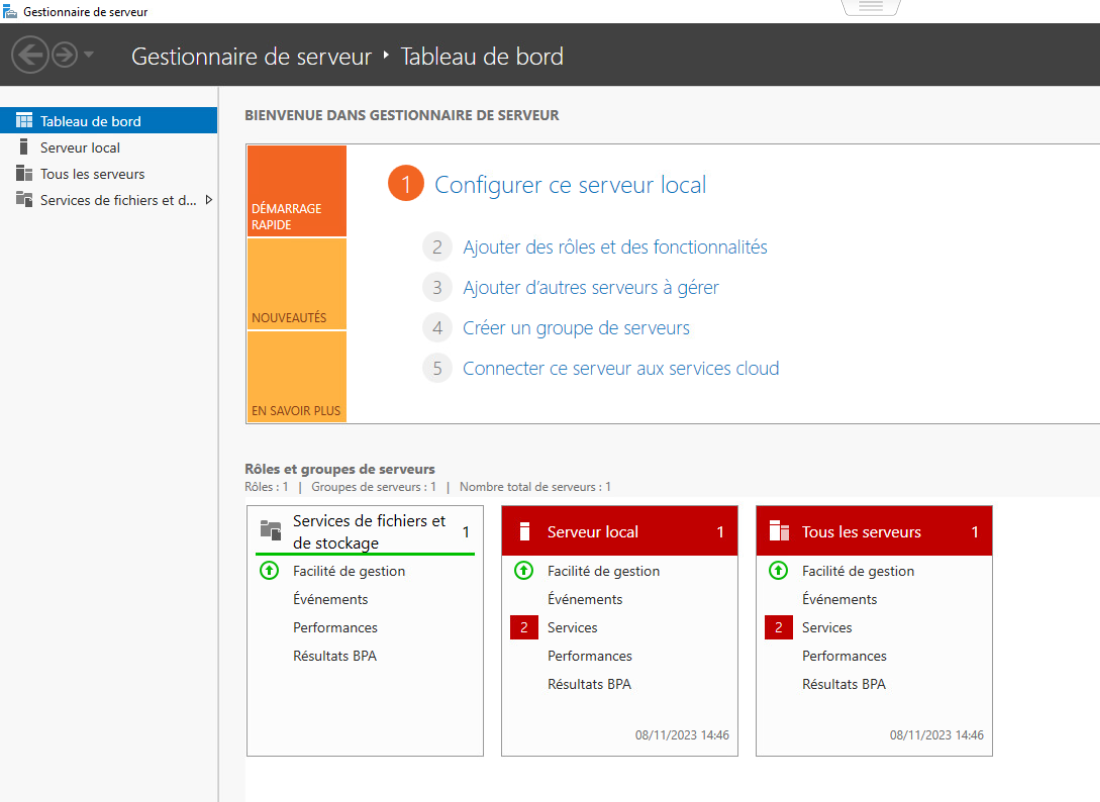Image resolution: width=1100 pixels, height=802 pixels.
Task: Open Configurer ce serveur local link
Action: click(x=570, y=185)
